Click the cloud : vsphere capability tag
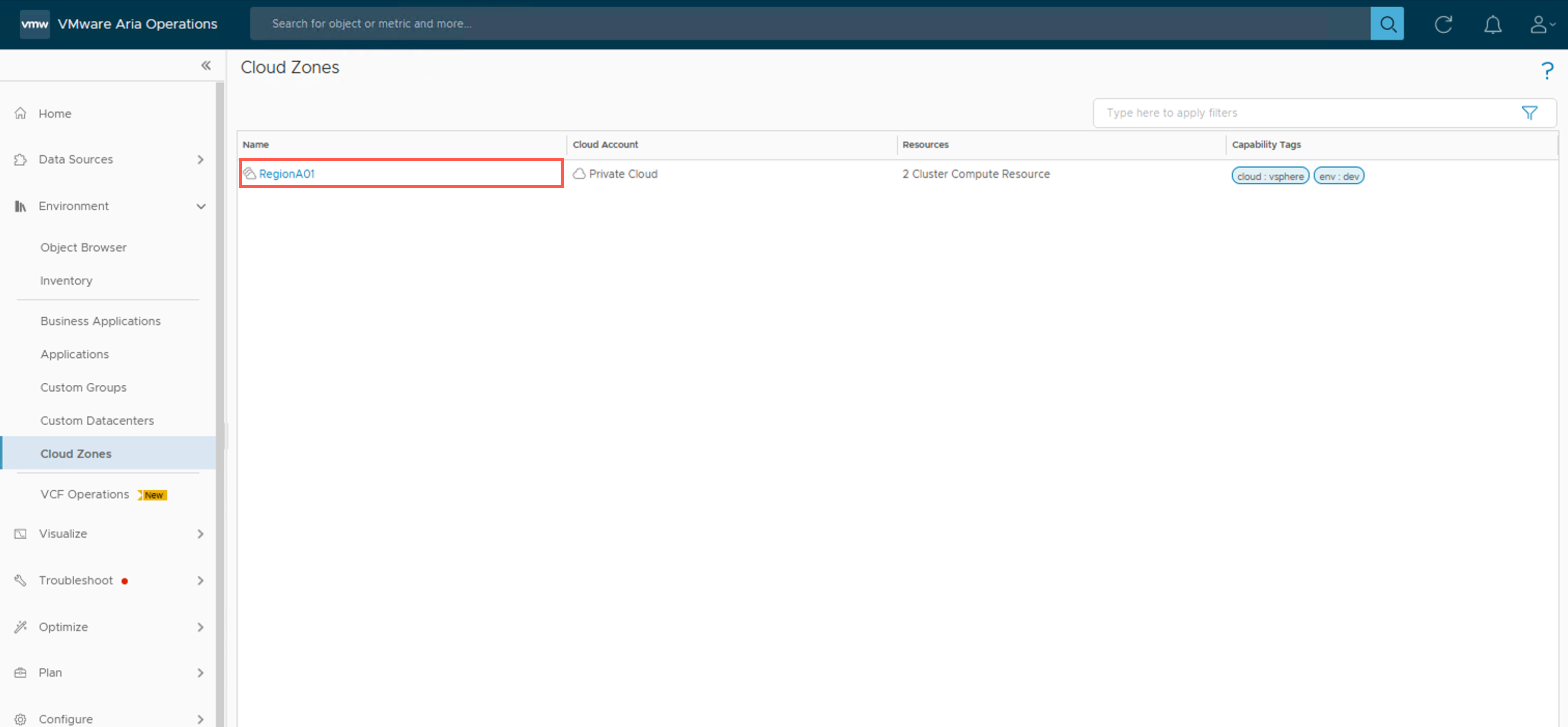 1270,176
